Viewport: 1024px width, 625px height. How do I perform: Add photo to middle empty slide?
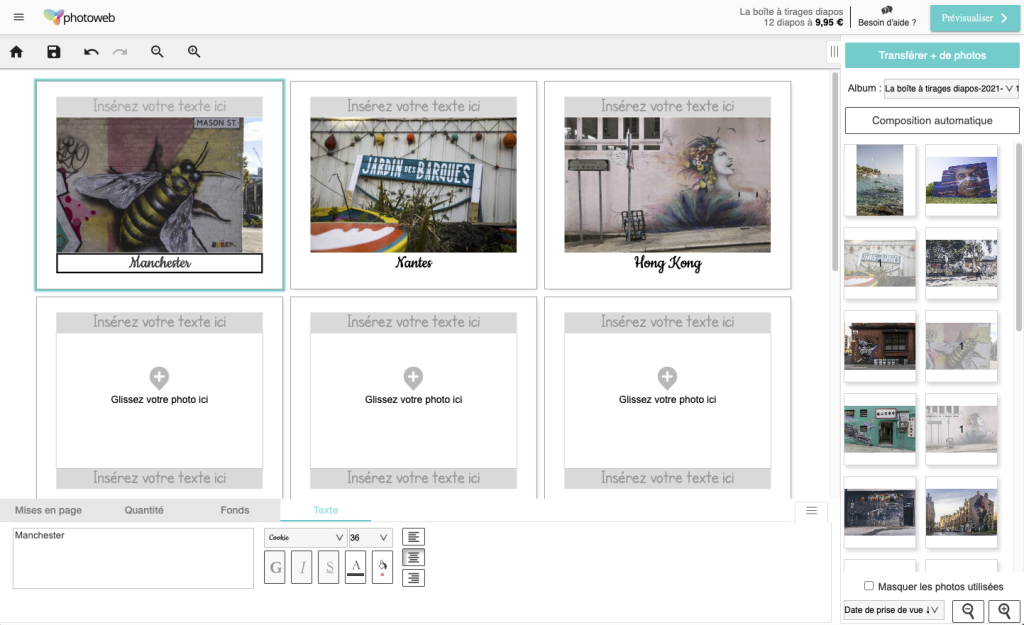click(x=413, y=377)
